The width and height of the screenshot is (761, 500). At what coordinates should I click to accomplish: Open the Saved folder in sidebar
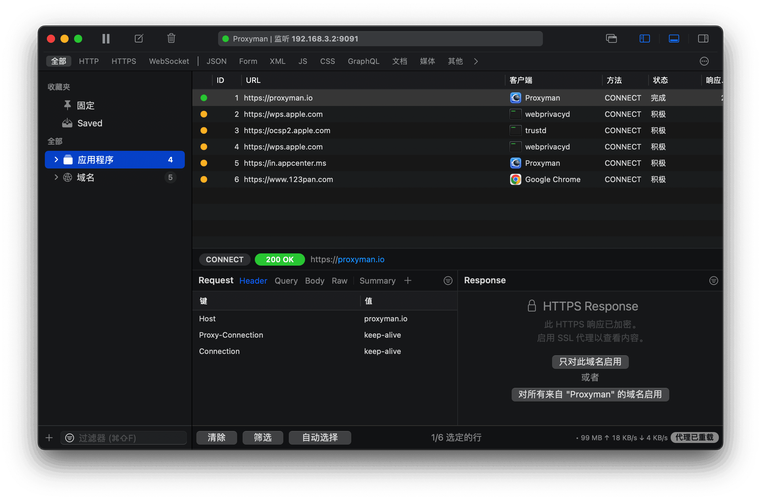pyautogui.click(x=90, y=123)
